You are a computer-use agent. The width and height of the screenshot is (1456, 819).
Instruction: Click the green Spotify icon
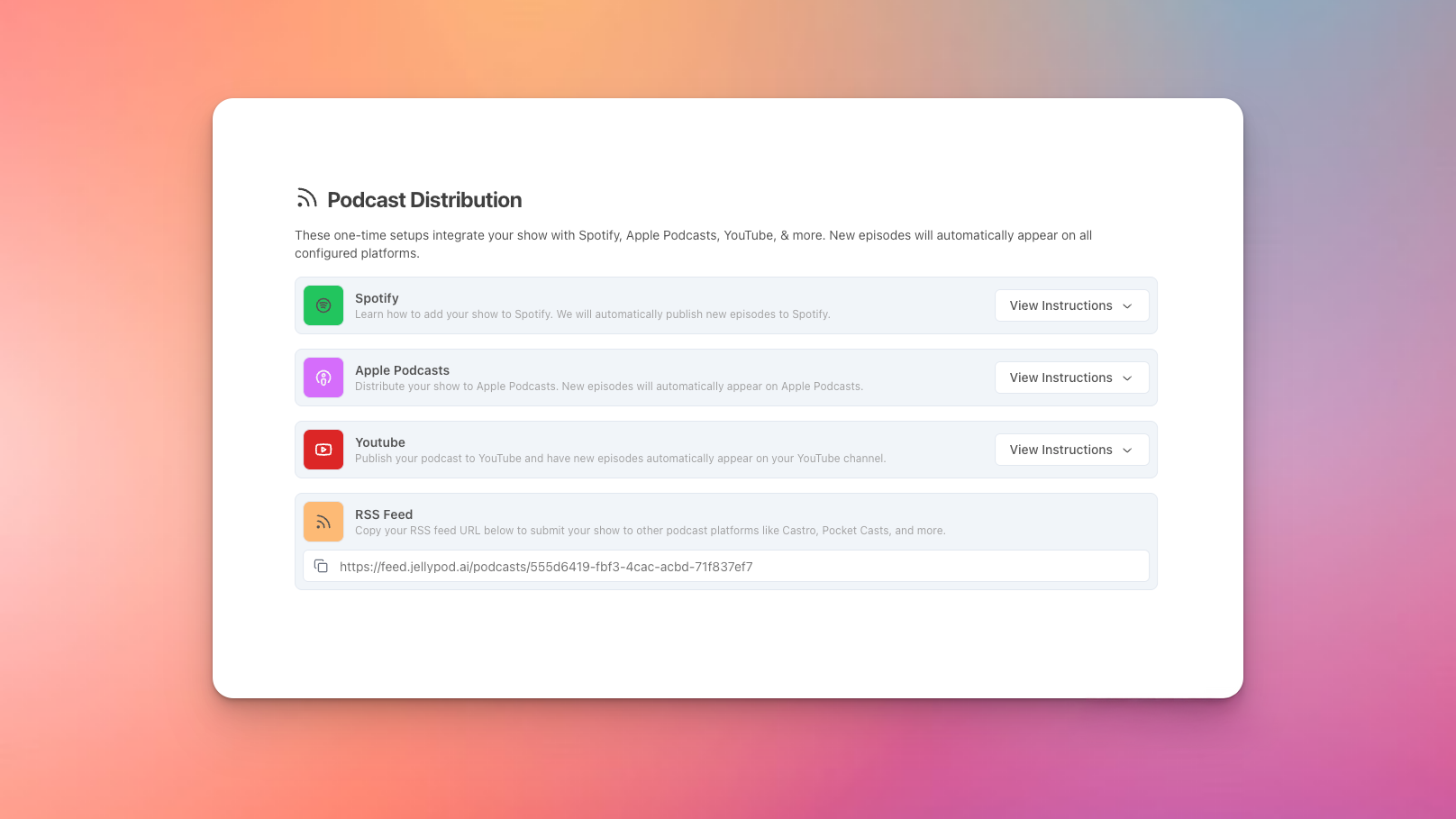(x=323, y=305)
